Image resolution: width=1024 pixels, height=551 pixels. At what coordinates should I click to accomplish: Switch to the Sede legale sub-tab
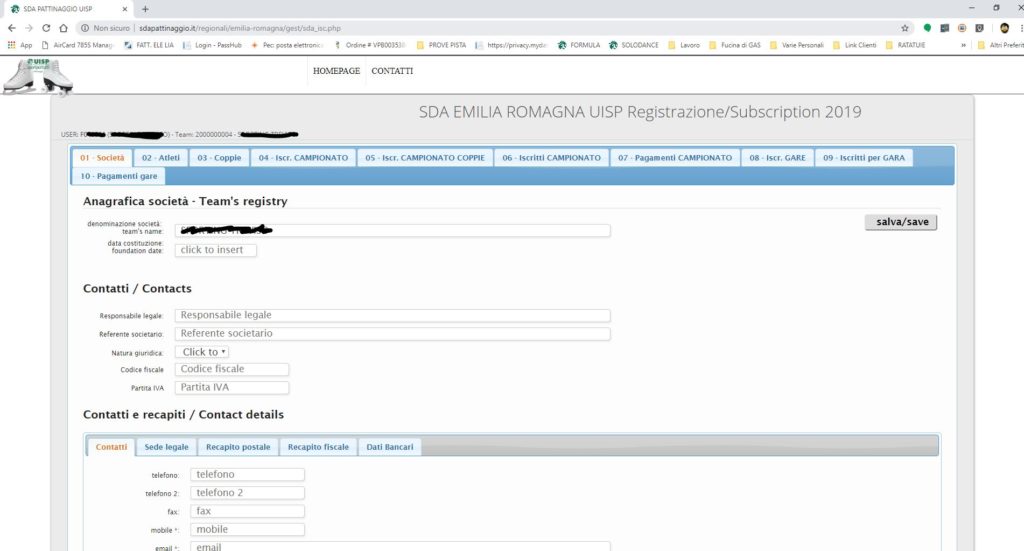point(167,447)
